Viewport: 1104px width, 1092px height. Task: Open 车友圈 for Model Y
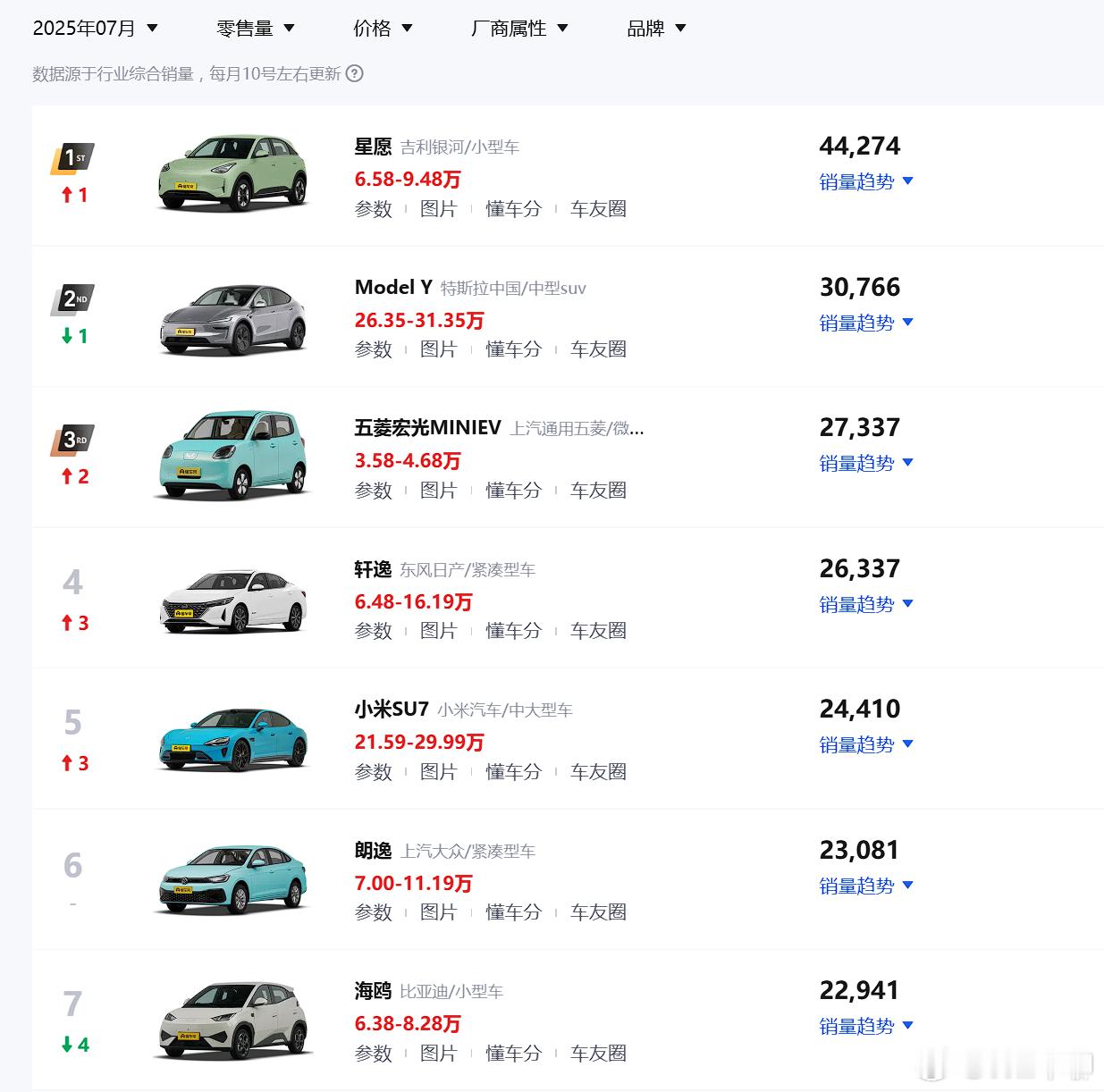pos(598,349)
